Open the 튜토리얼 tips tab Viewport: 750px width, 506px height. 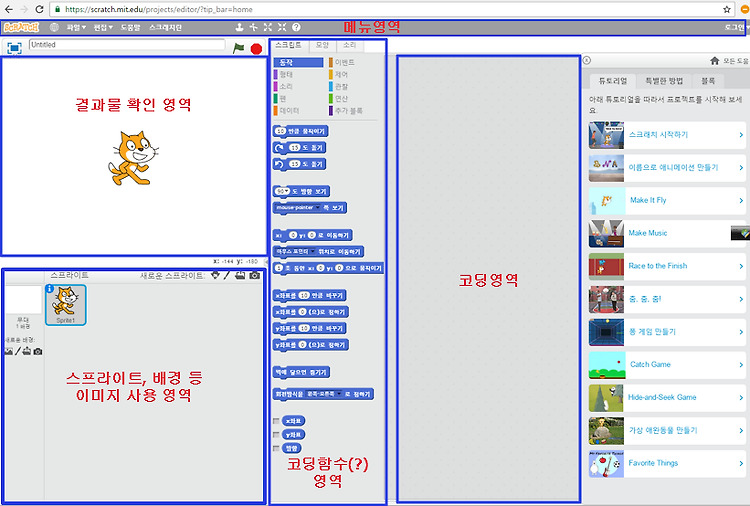click(613, 81)
